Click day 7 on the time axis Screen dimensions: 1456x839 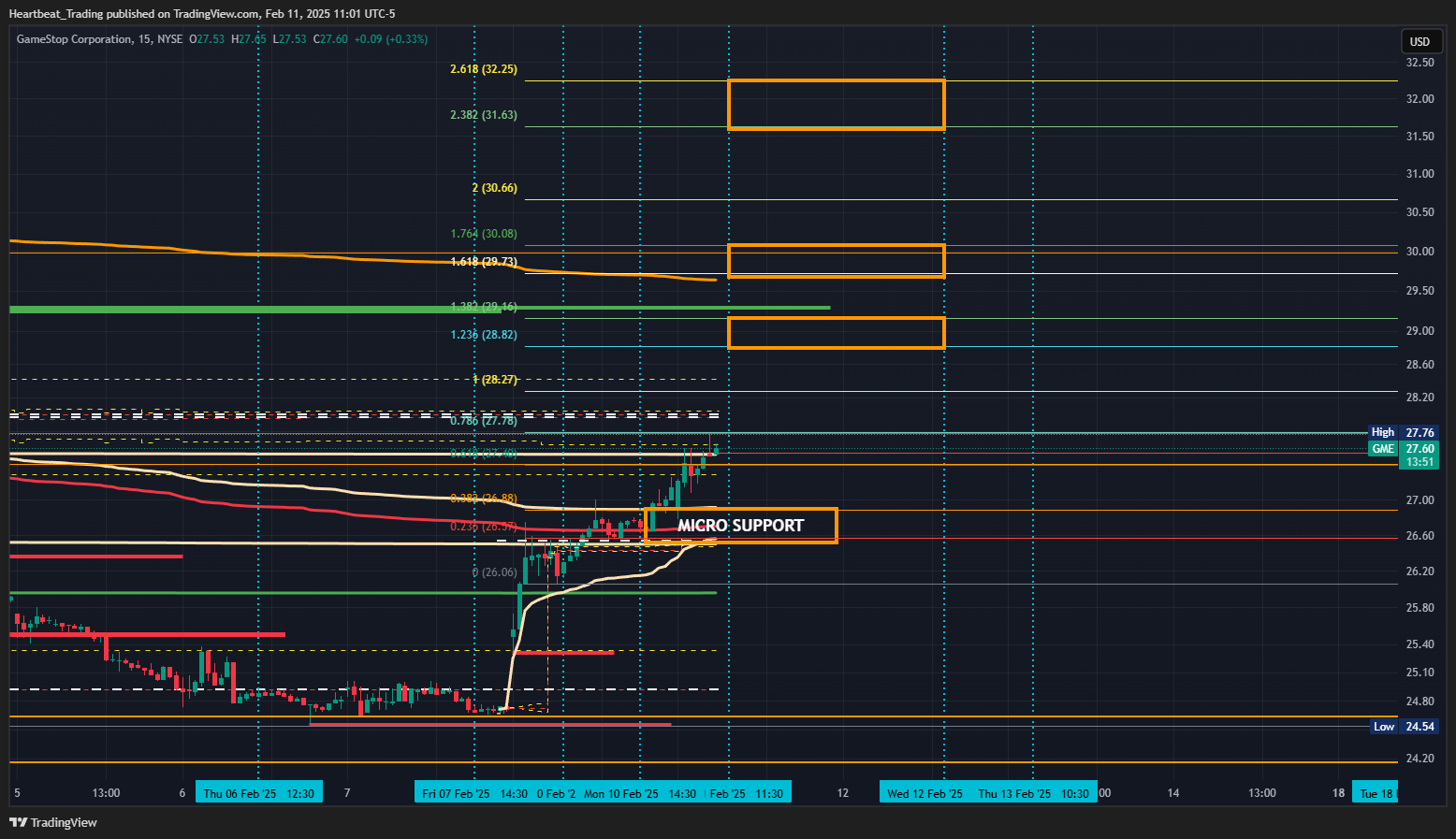[347, 793]
